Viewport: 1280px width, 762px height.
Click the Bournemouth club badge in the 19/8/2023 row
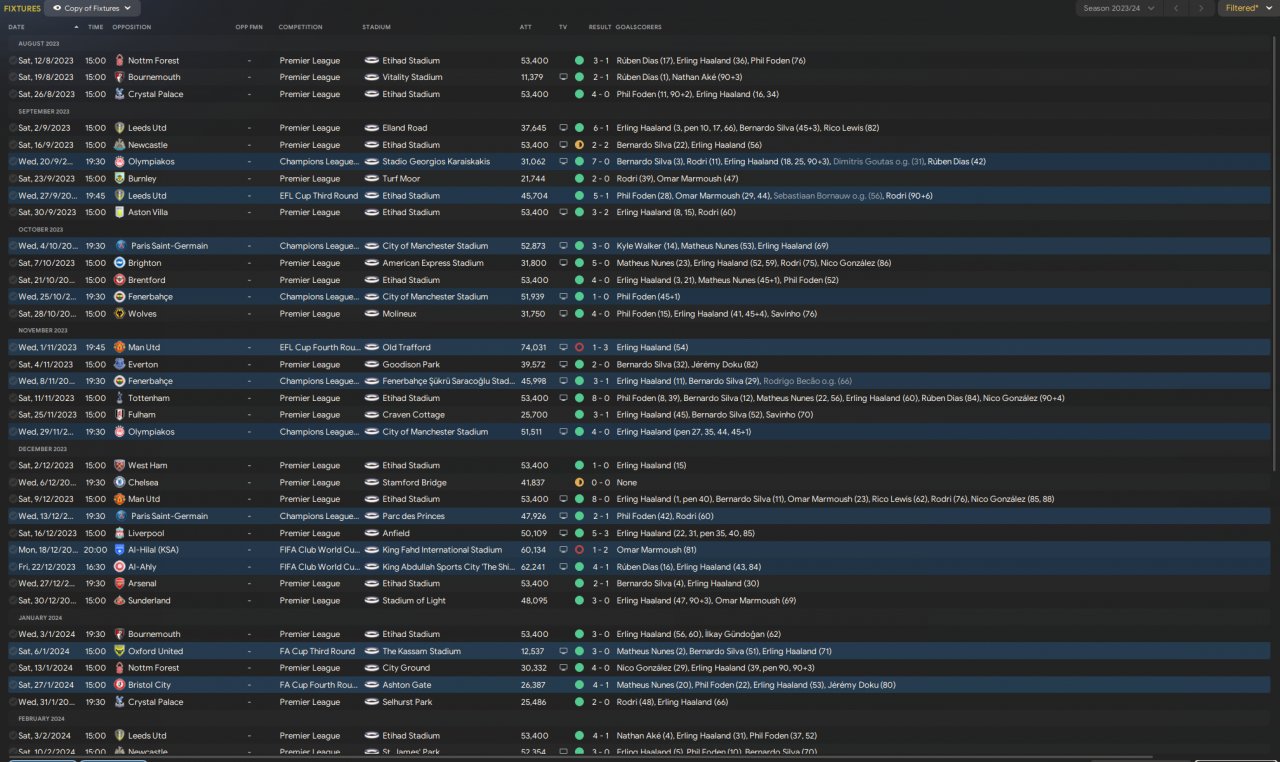tap(120, 77)
